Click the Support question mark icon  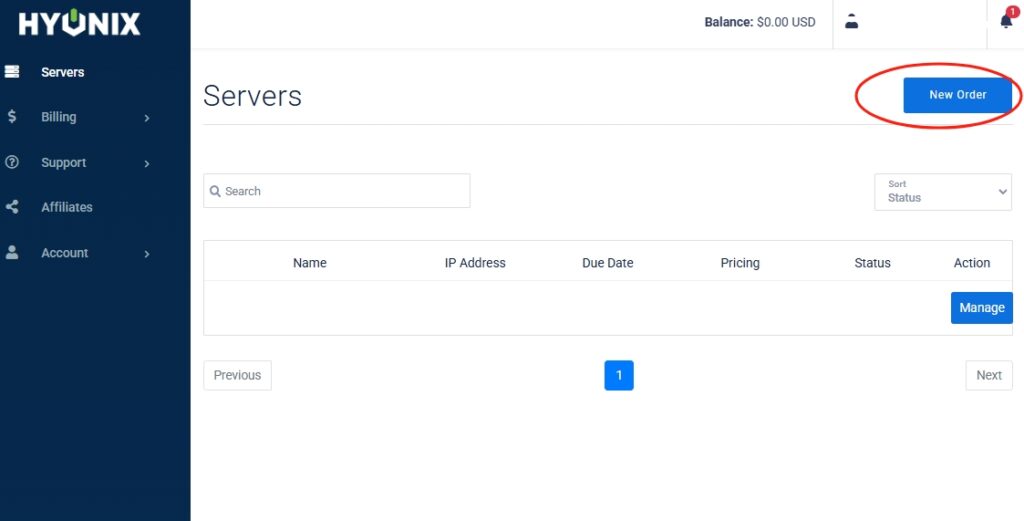tap(12, 162)
